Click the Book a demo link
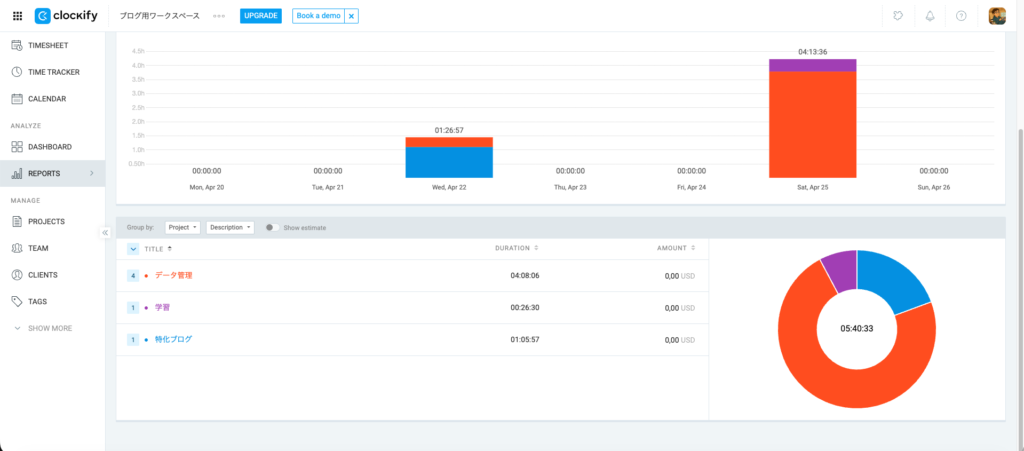1024x451 pixels. pos(319,16)
